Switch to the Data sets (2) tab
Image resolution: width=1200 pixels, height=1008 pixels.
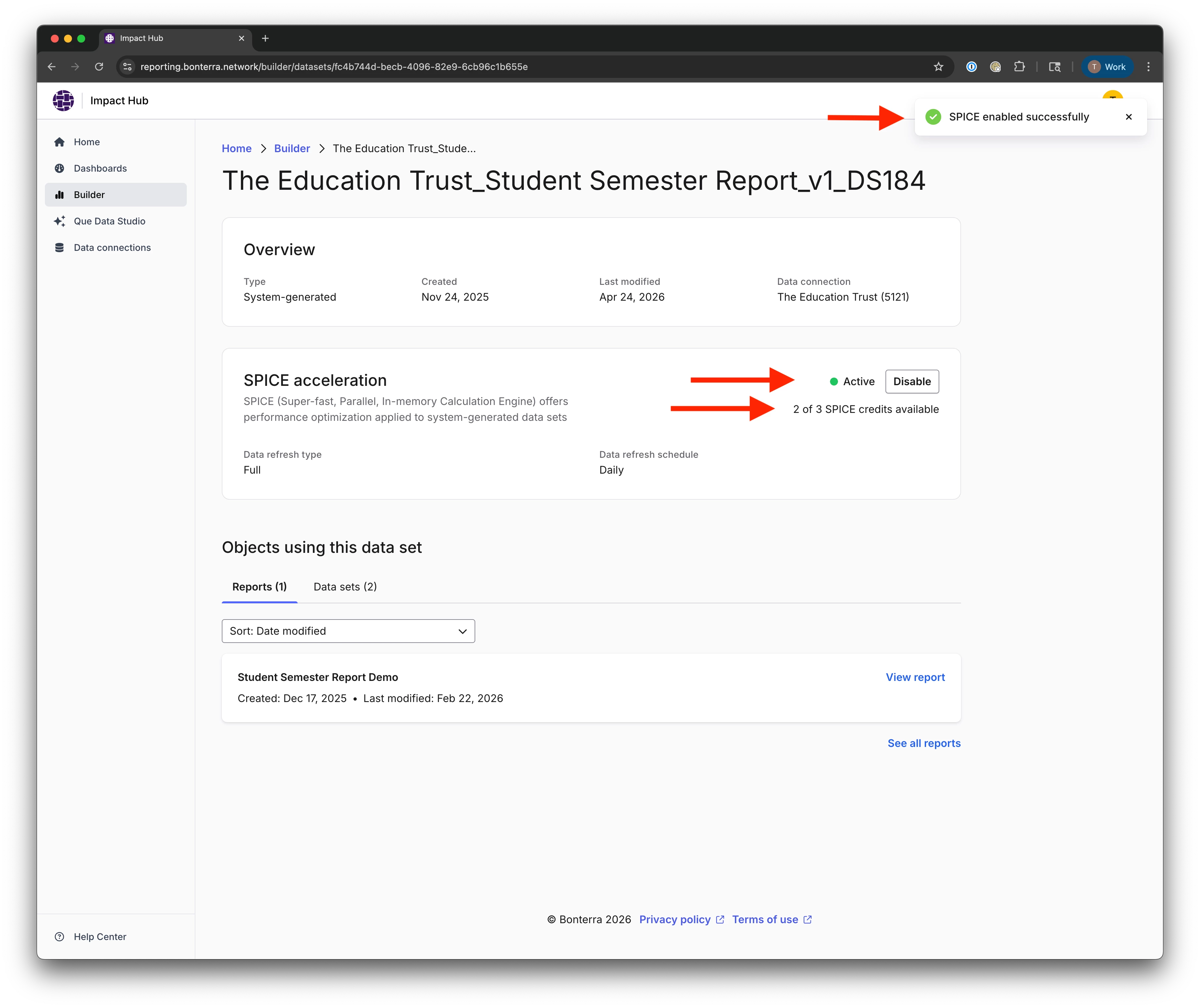click(x=345, y=587)
